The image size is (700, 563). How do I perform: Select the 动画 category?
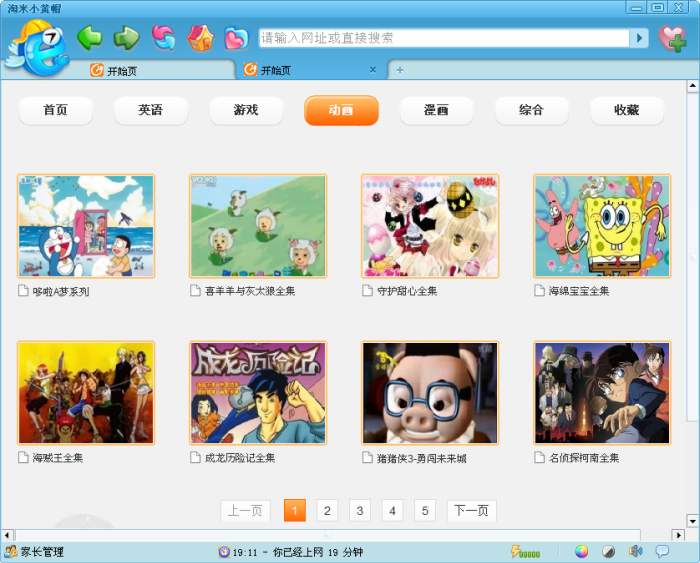click(341, 110)
